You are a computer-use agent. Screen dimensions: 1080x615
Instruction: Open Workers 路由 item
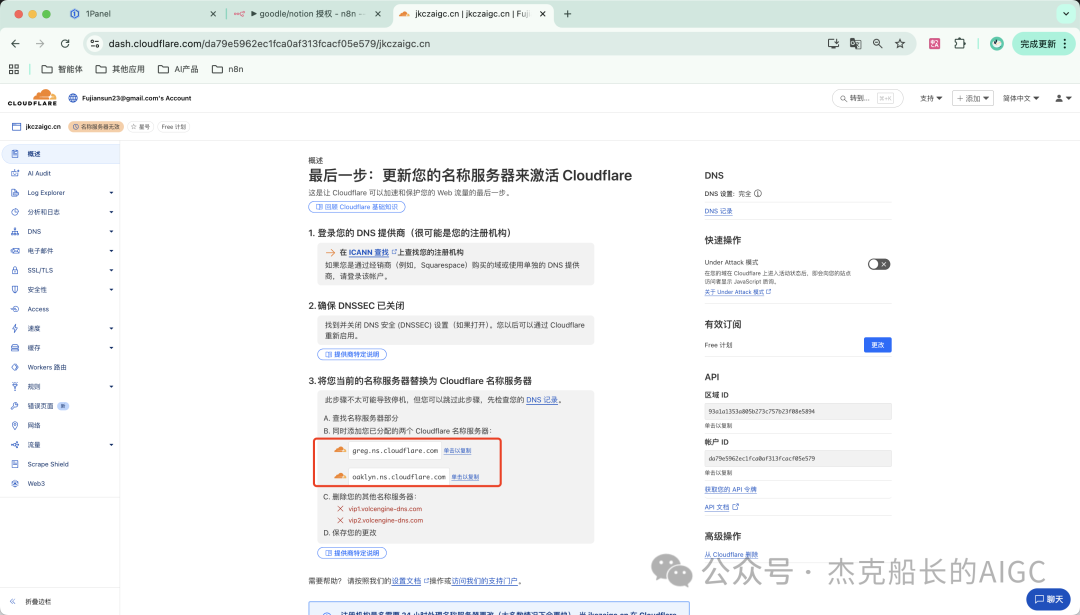click(47, 367)
